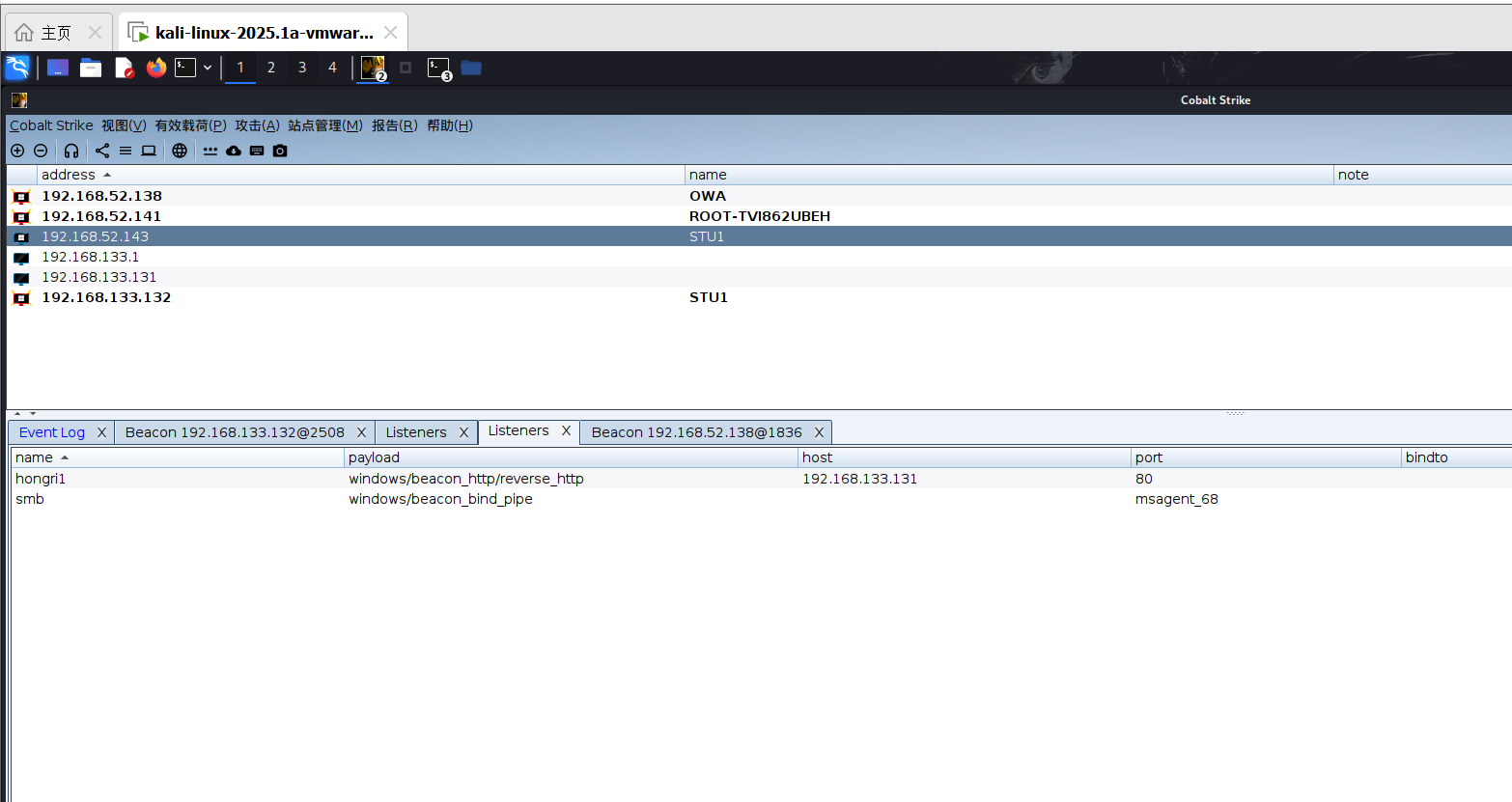Open keystrokes via the keyboard icon
The width and height of the screenshot is (1512, 802).
click(257, 151)
